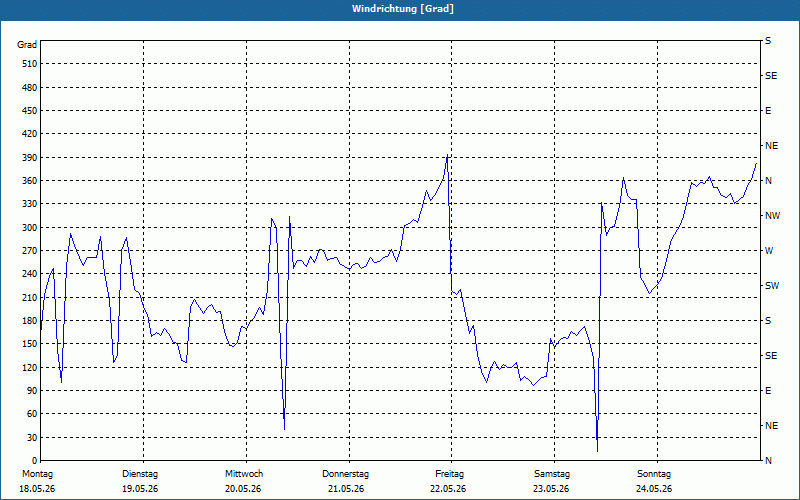Screen dimensions: 800x500
Task: Select the Grad axis unit label
Action: [27, 45]
